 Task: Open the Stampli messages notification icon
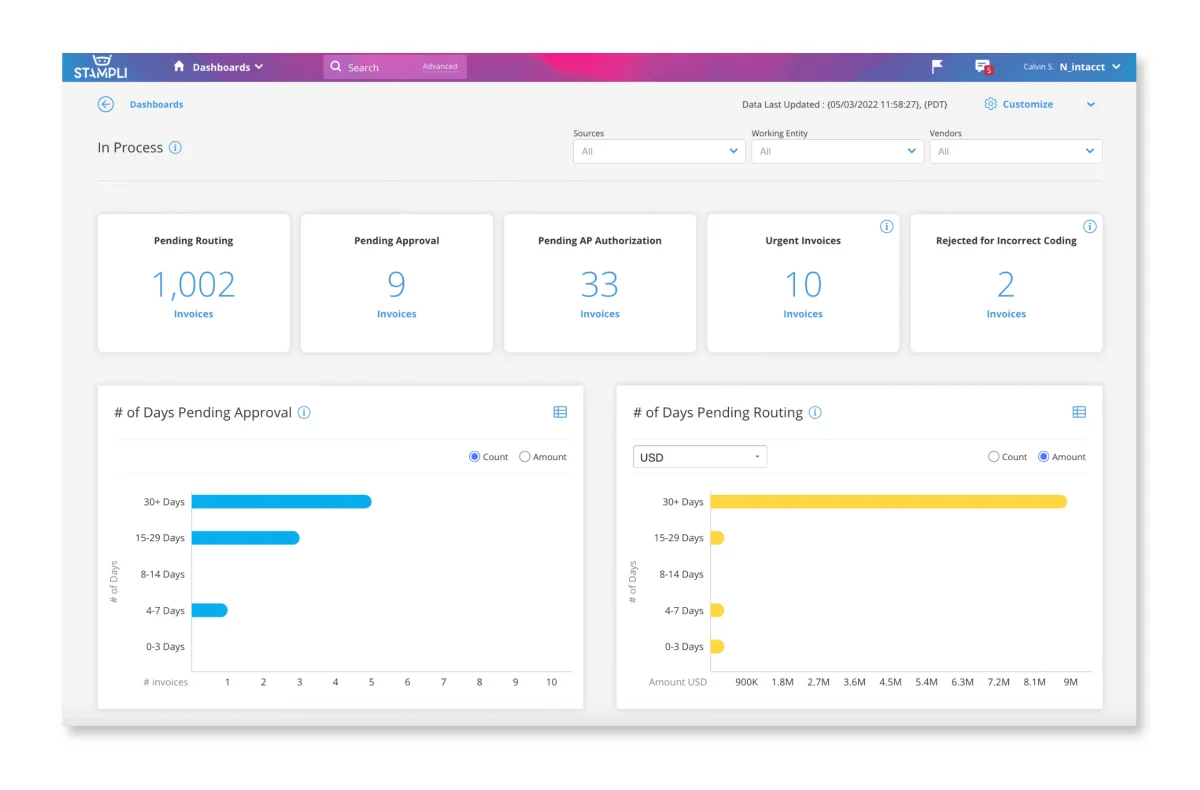(983, 66)
